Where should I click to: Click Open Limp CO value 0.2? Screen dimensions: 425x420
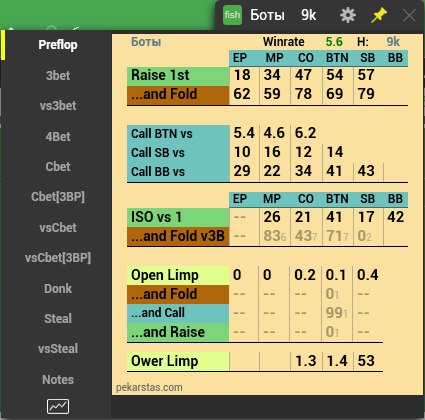pyautogui.click(x=305, y=275)
